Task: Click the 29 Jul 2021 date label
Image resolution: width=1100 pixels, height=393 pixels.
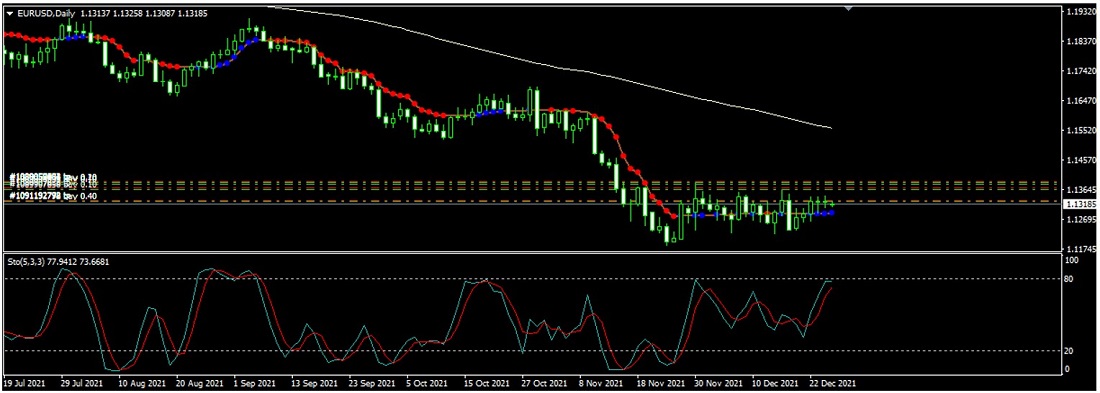Action: click(83, 384)
